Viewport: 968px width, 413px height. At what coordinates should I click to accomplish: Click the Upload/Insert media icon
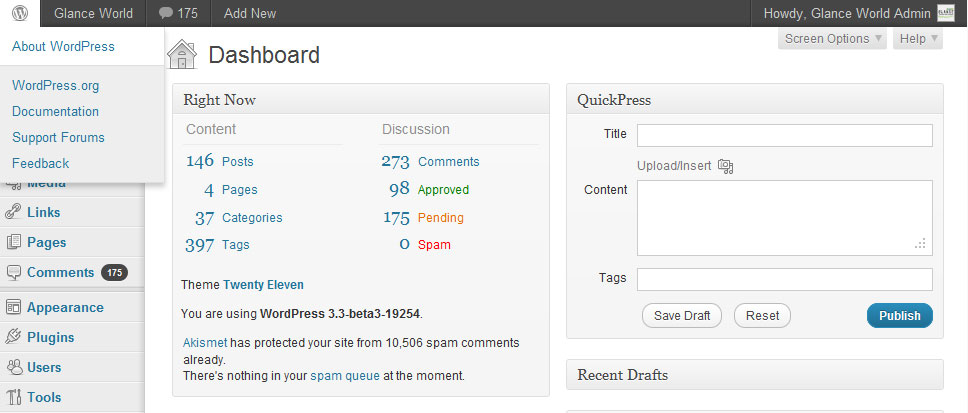coord(725,166)
